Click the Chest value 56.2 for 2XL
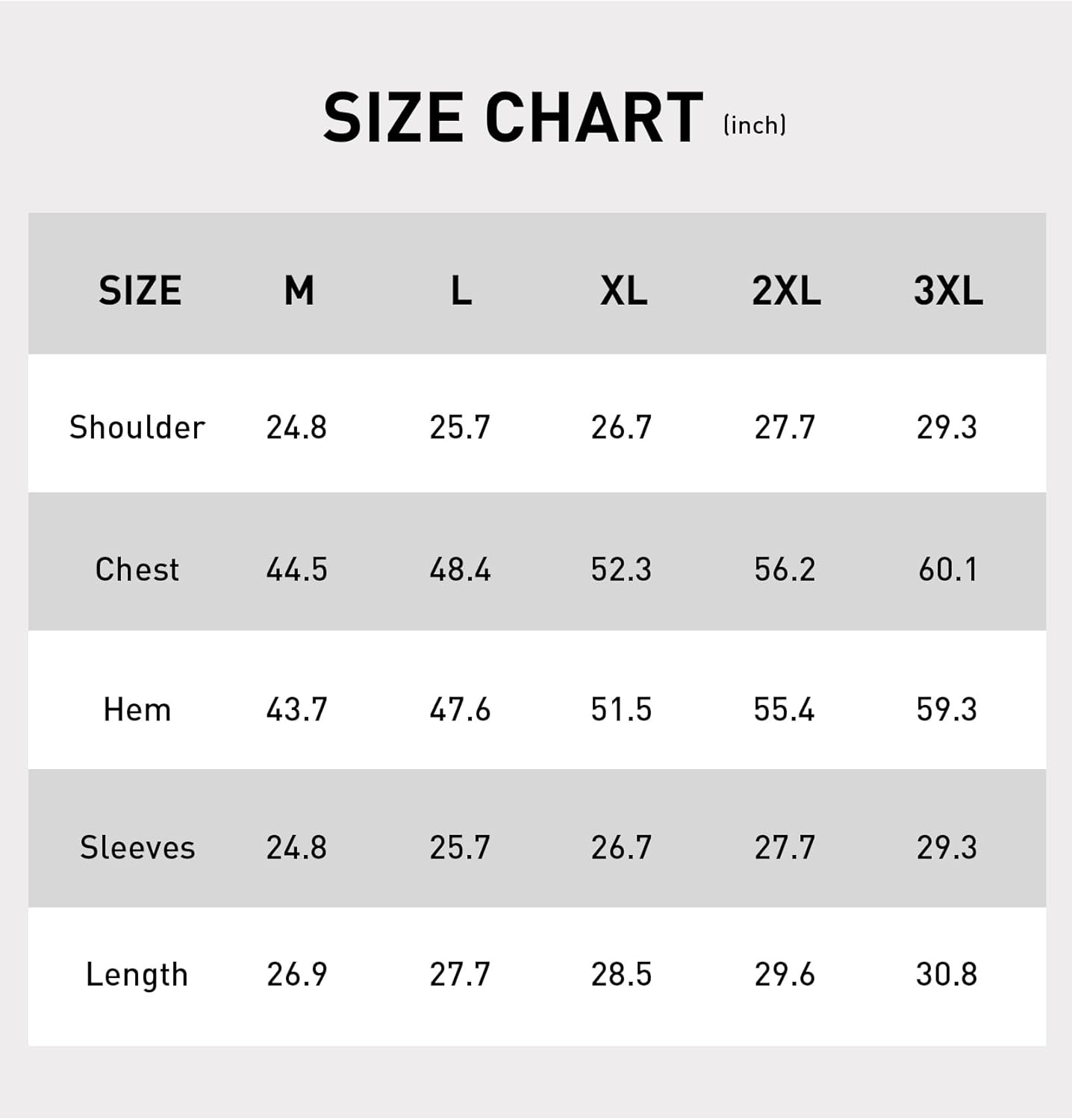This screenshot has height=1120, width=1072. (785, 570)
